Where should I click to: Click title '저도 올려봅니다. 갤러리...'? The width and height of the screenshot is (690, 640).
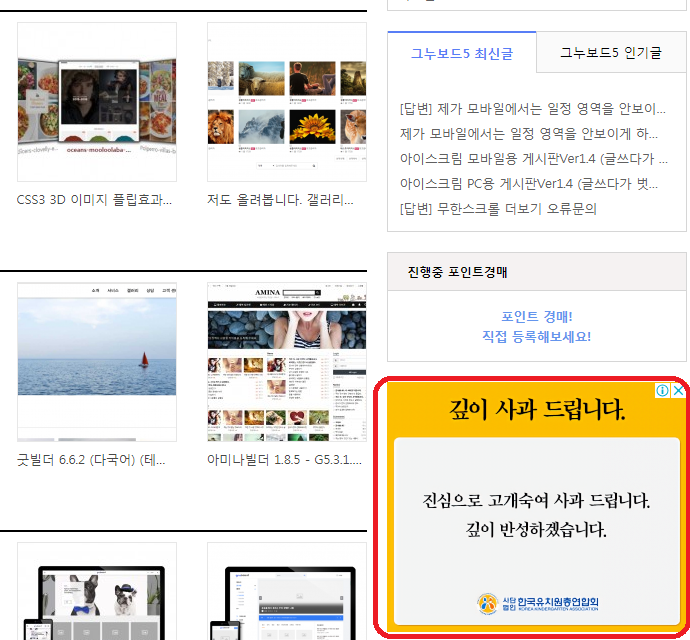(280, 200)
